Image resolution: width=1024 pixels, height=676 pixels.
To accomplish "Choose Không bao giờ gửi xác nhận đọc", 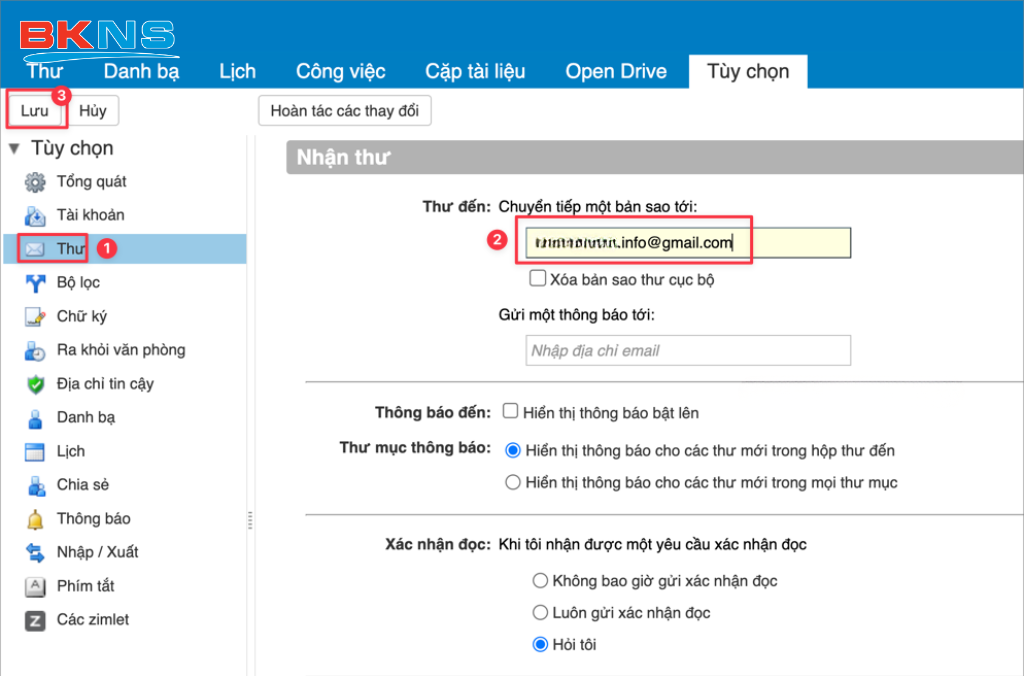I will [541, 581].
